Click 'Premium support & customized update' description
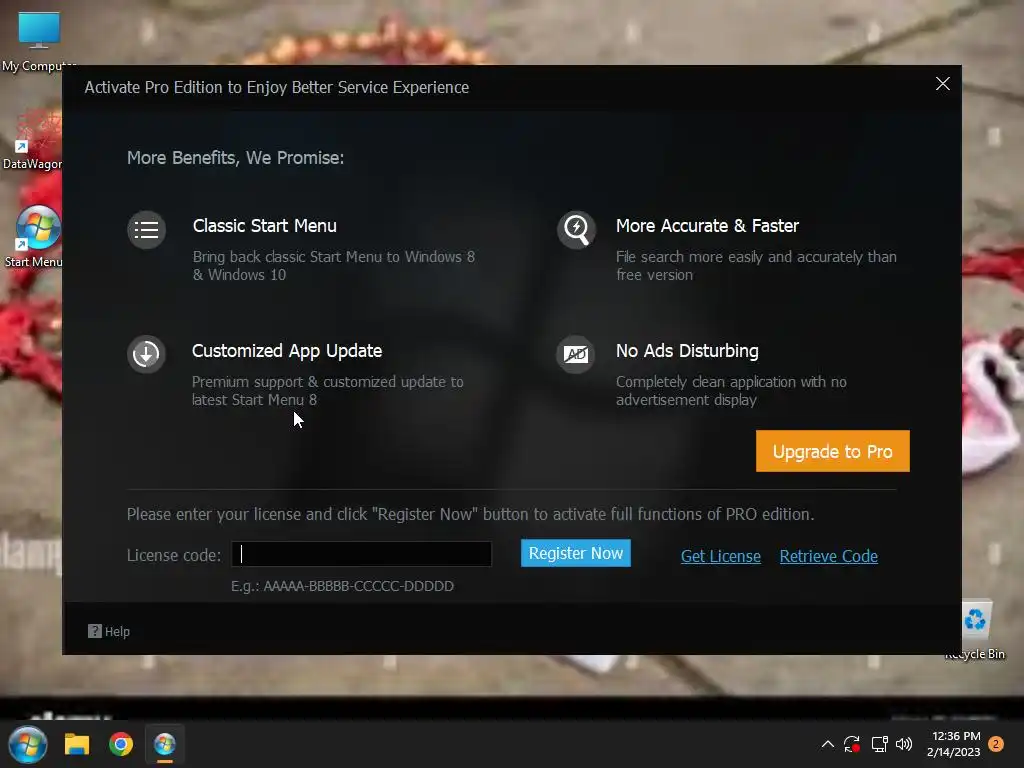This screenshot has height=768, width=1024. [328, 391]
